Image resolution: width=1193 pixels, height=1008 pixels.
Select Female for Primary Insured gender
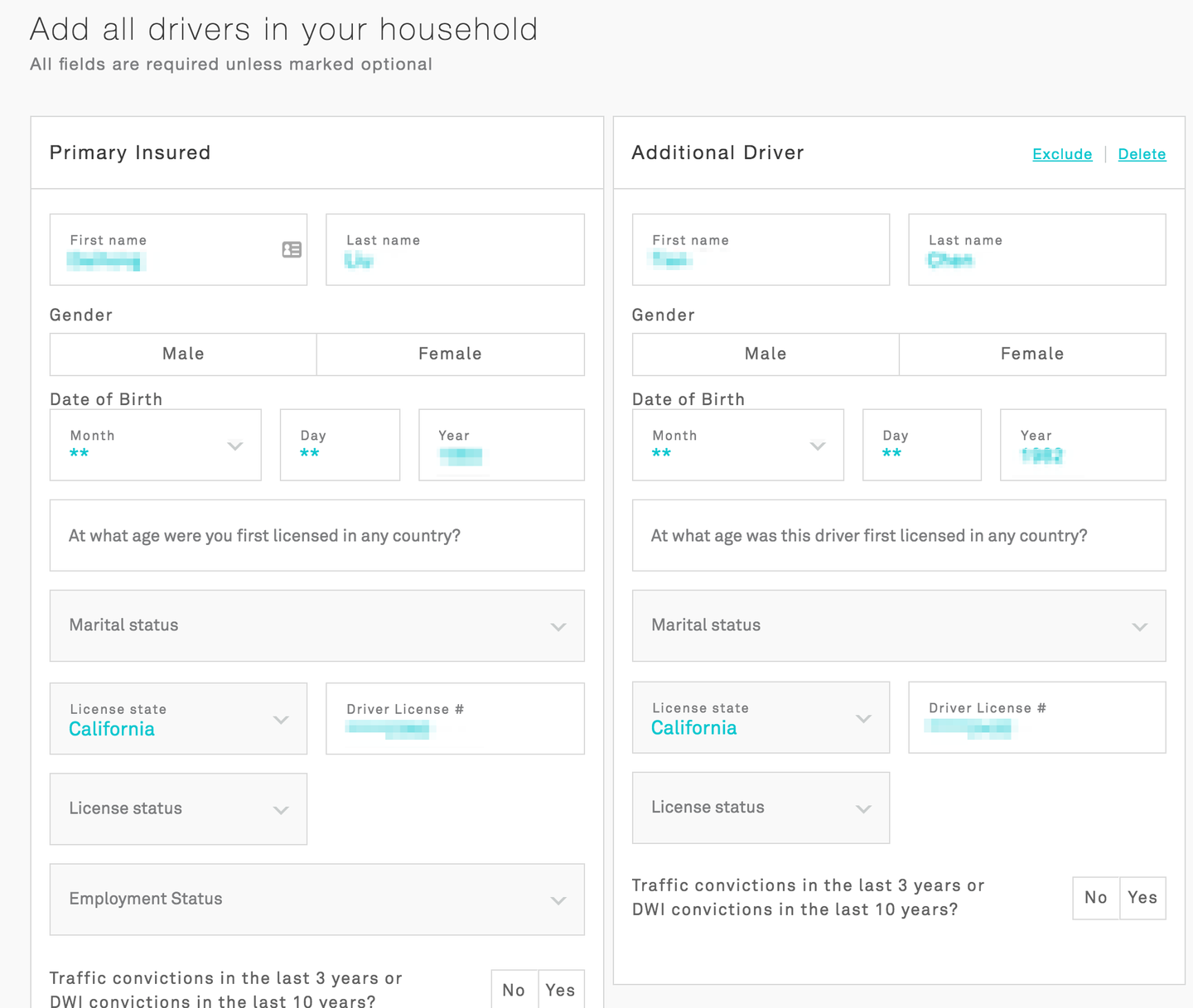click(x=451, y=354)
